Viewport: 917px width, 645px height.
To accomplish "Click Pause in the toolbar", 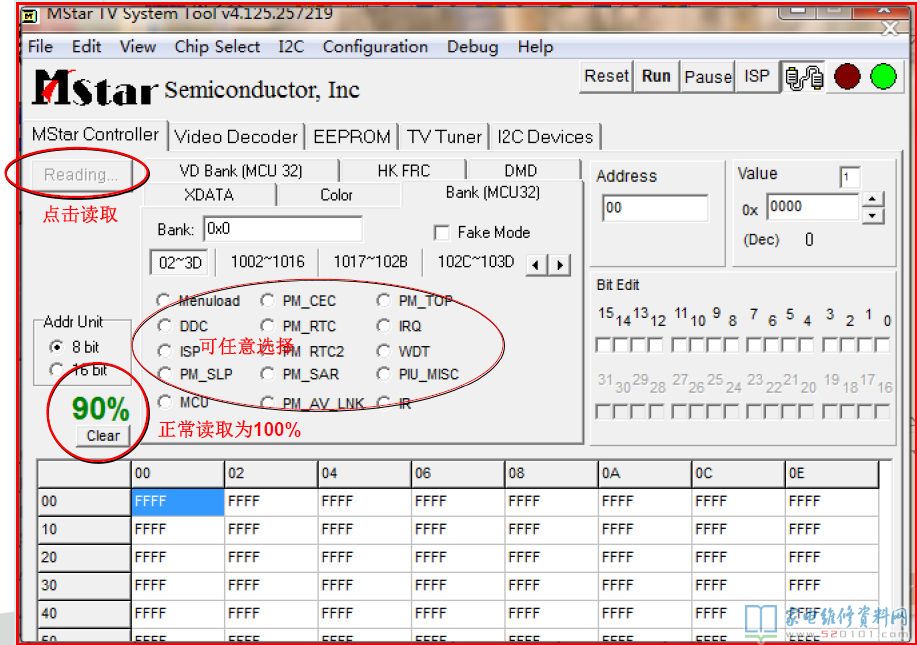I will 708,77.
